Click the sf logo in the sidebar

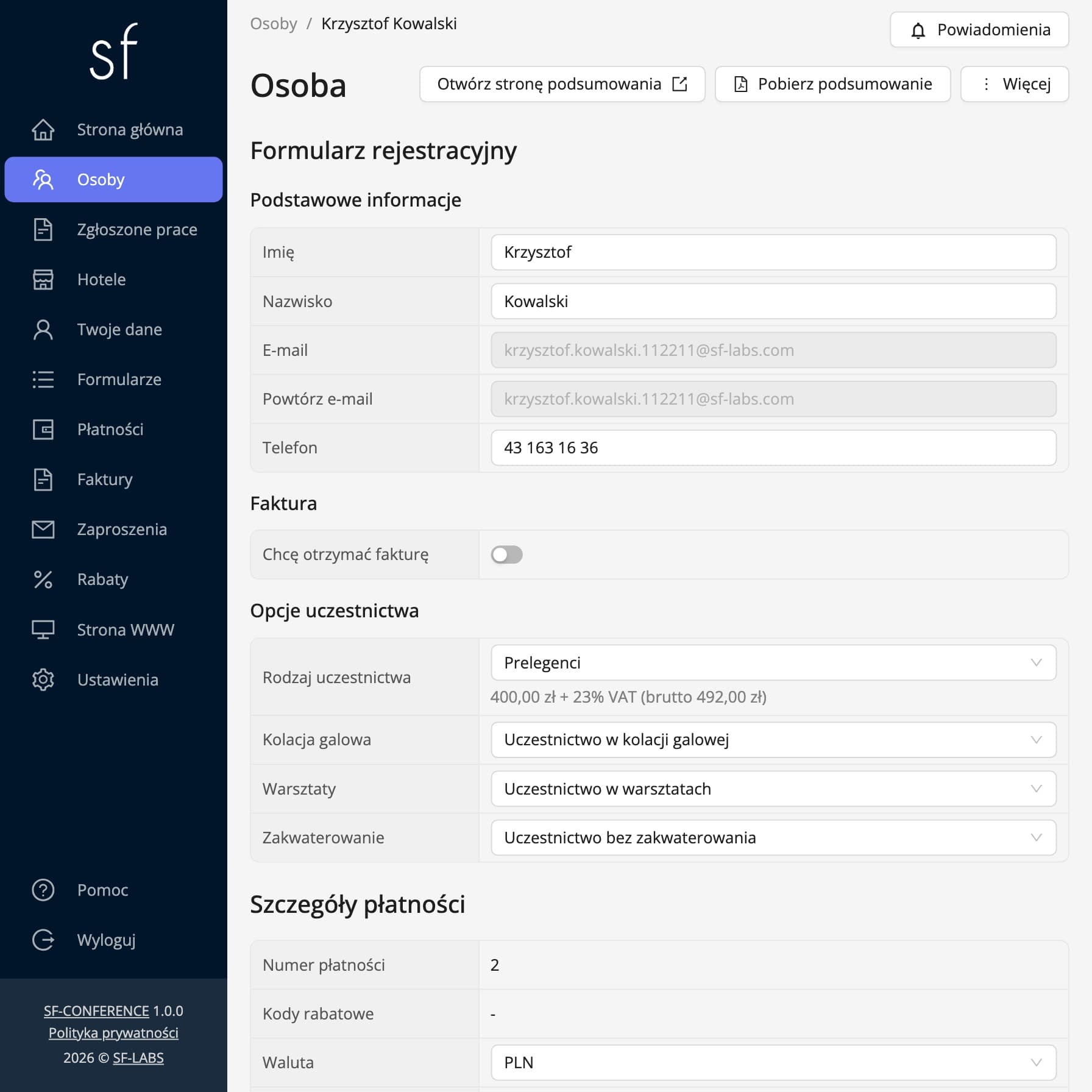[x=114, y=51]
